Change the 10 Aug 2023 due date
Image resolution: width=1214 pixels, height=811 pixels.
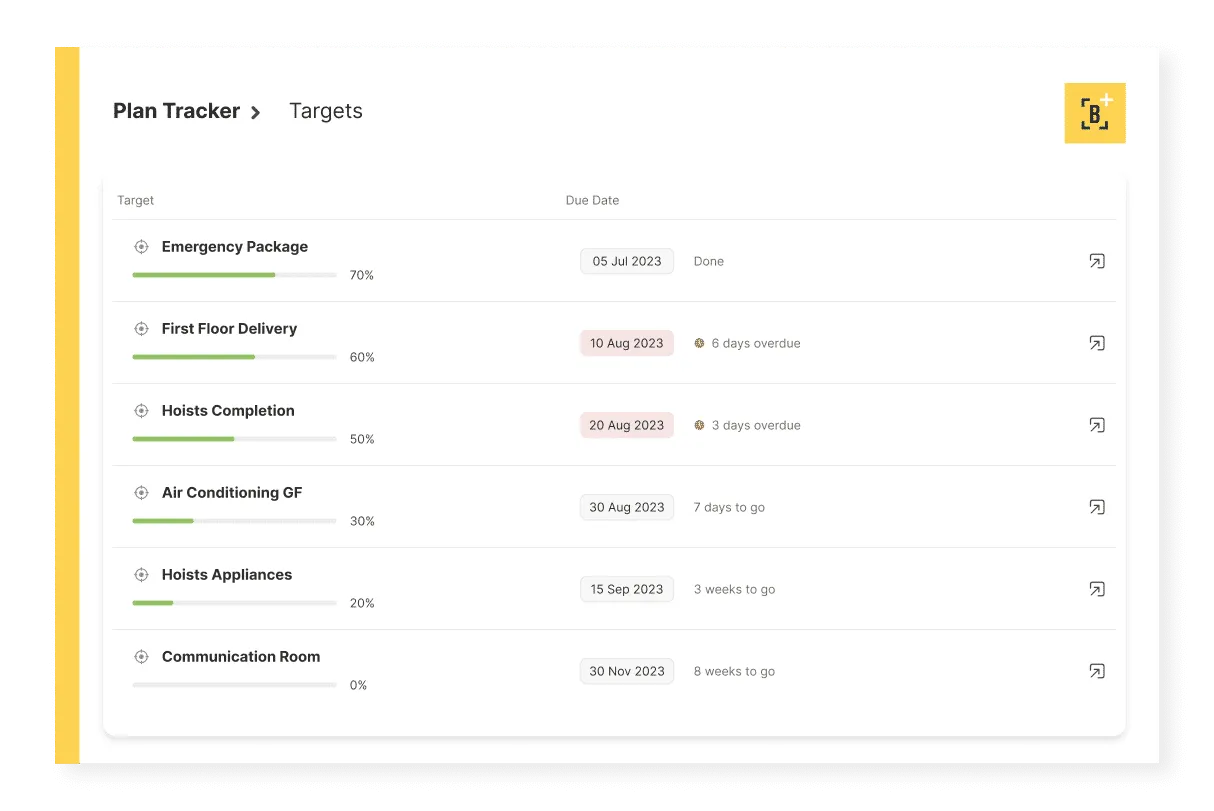[627, 343]
